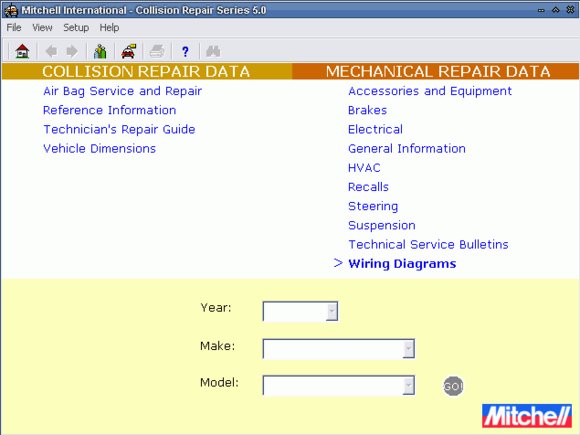Open Accessories and Equipment link
The image size is (580, 435).
[430, 91]
